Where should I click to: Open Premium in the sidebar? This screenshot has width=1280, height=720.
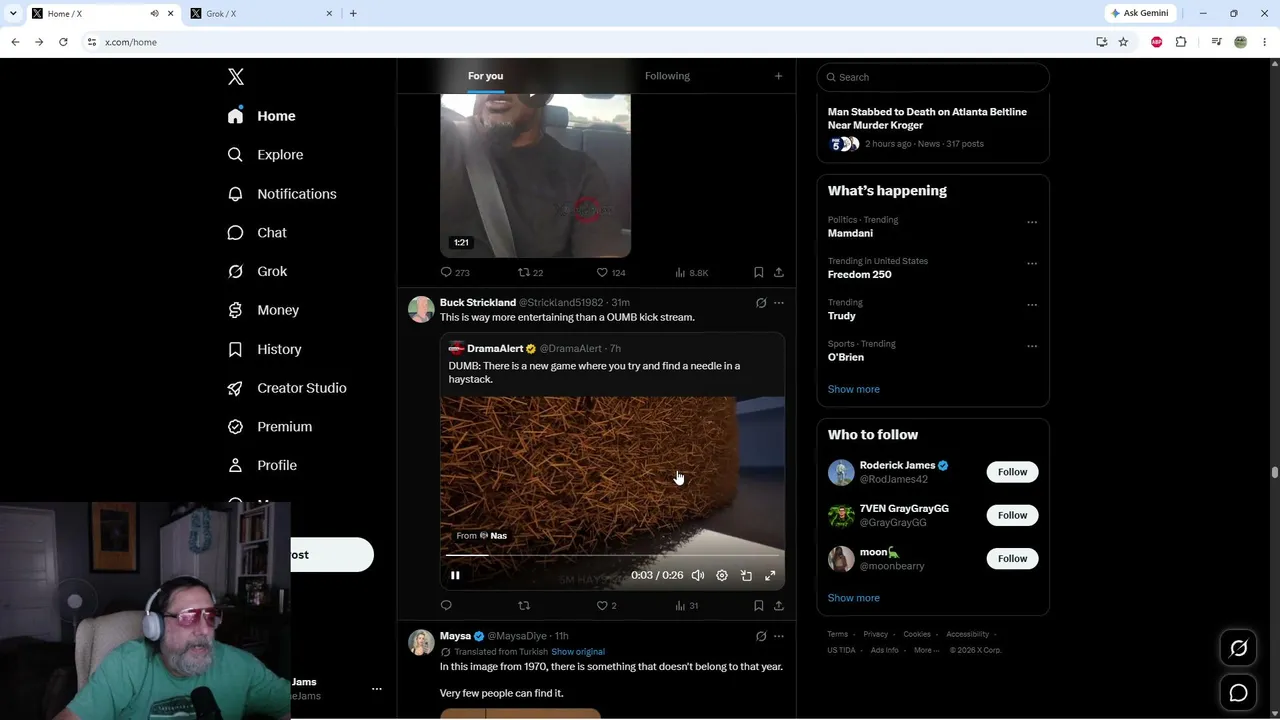pyautogui.click(x=270, y=427)
